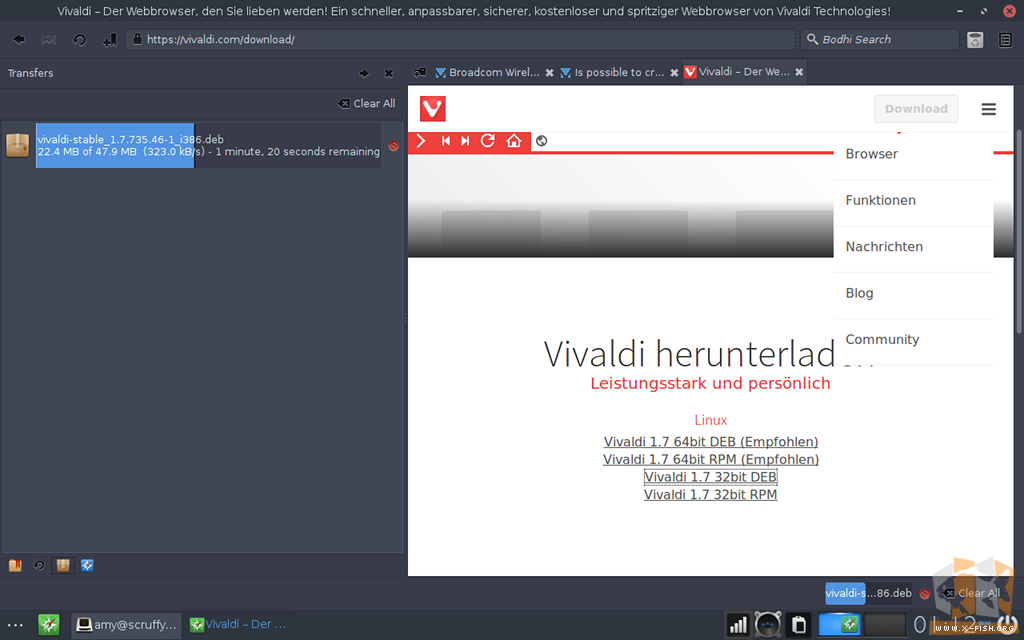Open the Browser menu item
Image resolution: width=1024 pixels, height=640 pixels.
point(913,154)
